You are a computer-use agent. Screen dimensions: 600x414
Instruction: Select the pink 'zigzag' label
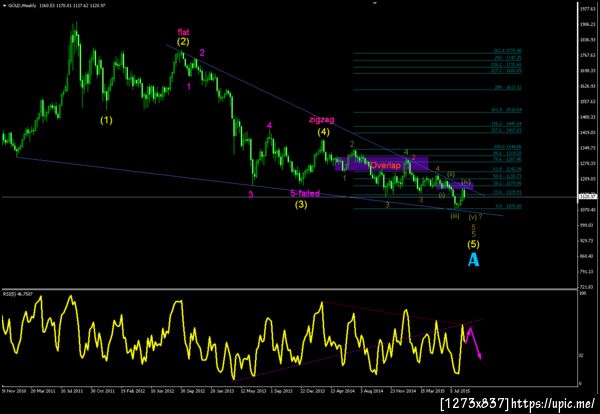click(x=322, y=120)
